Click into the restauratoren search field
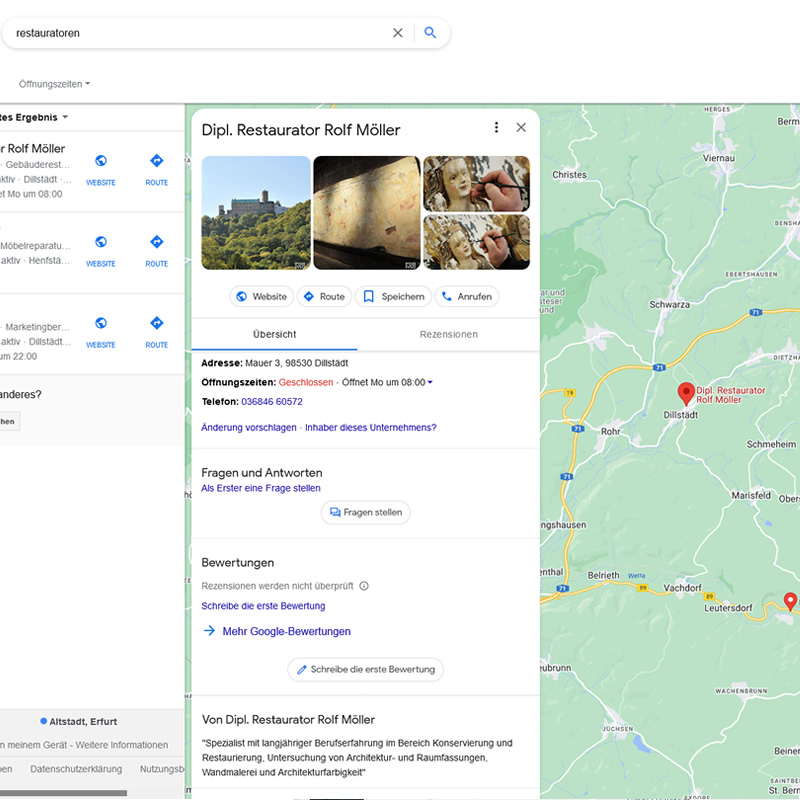This screenshot has height=800, width=800. tap(200, 33)
